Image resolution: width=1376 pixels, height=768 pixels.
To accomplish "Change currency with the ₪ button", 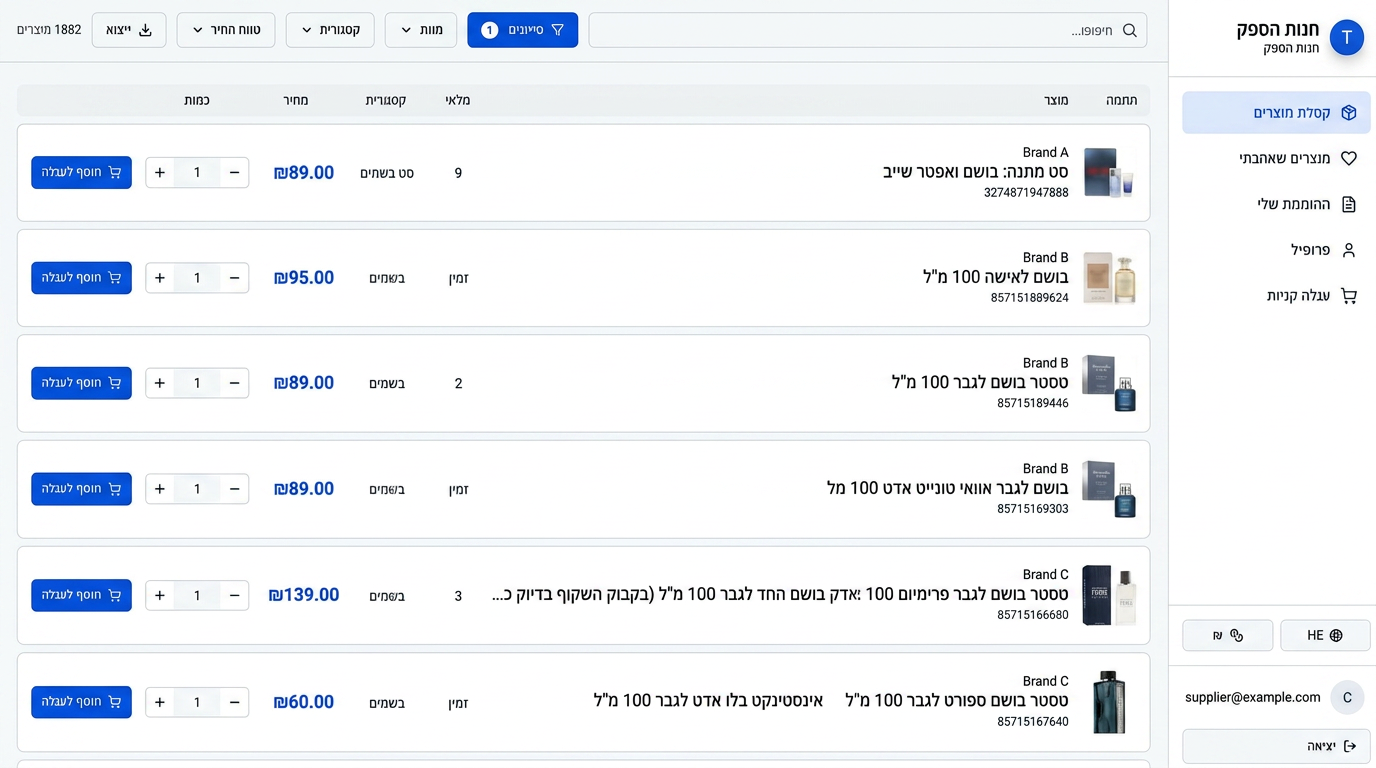I will click(1227, 635).
